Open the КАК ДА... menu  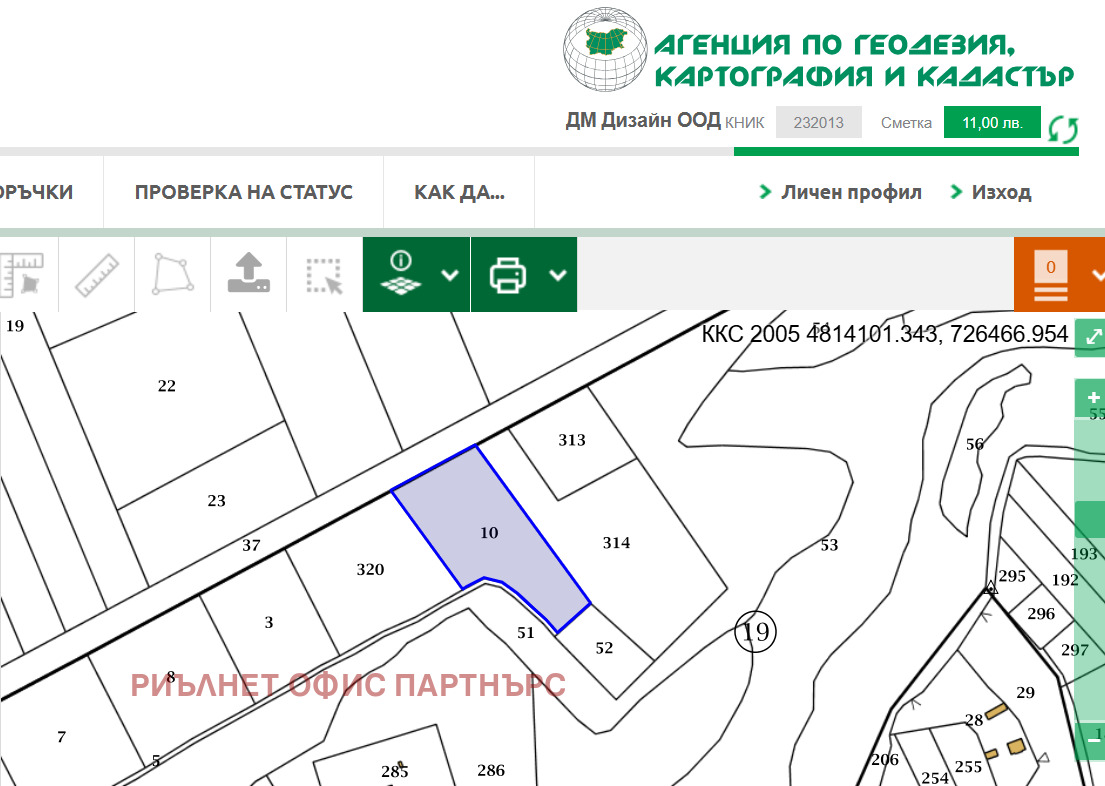(459, 191)
